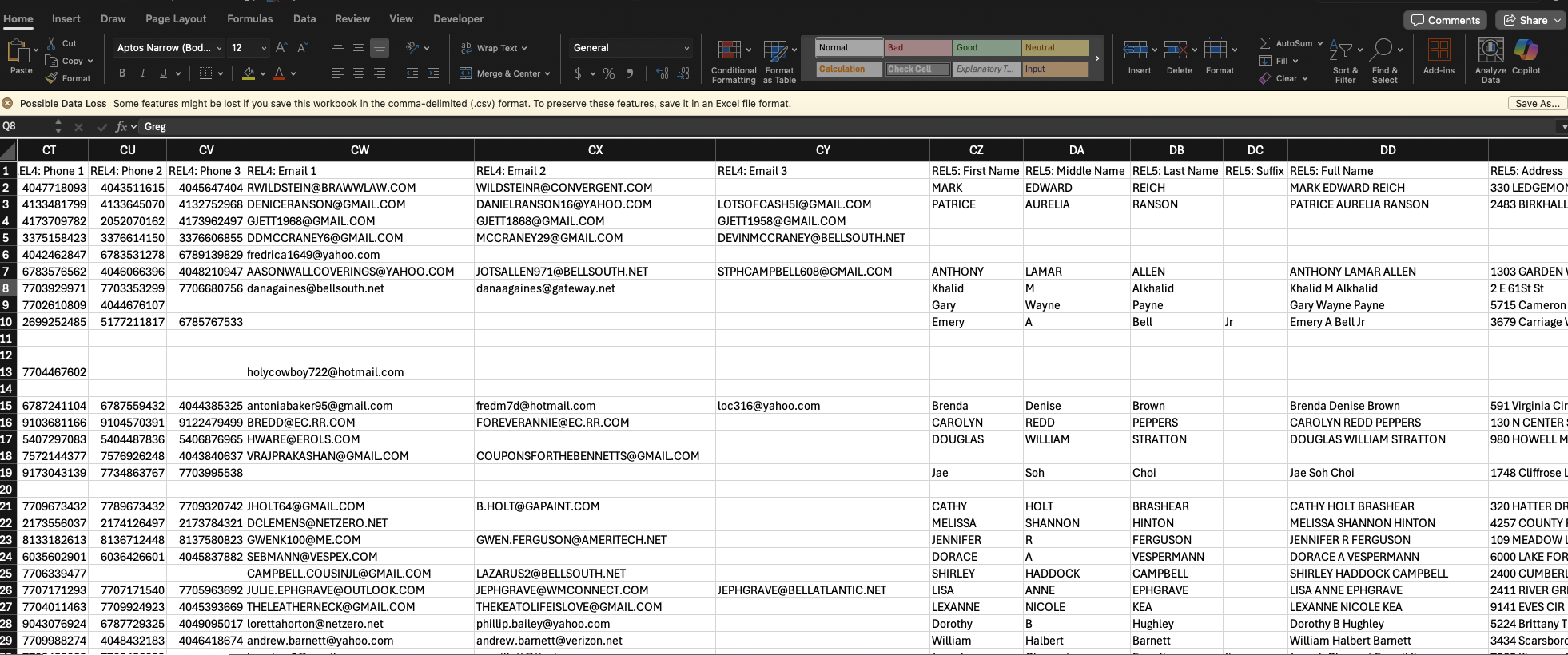Viewport: 1568px width, 655px height.
Task: Click the Name Box showing Q8
Action: (x=26, y=126)
